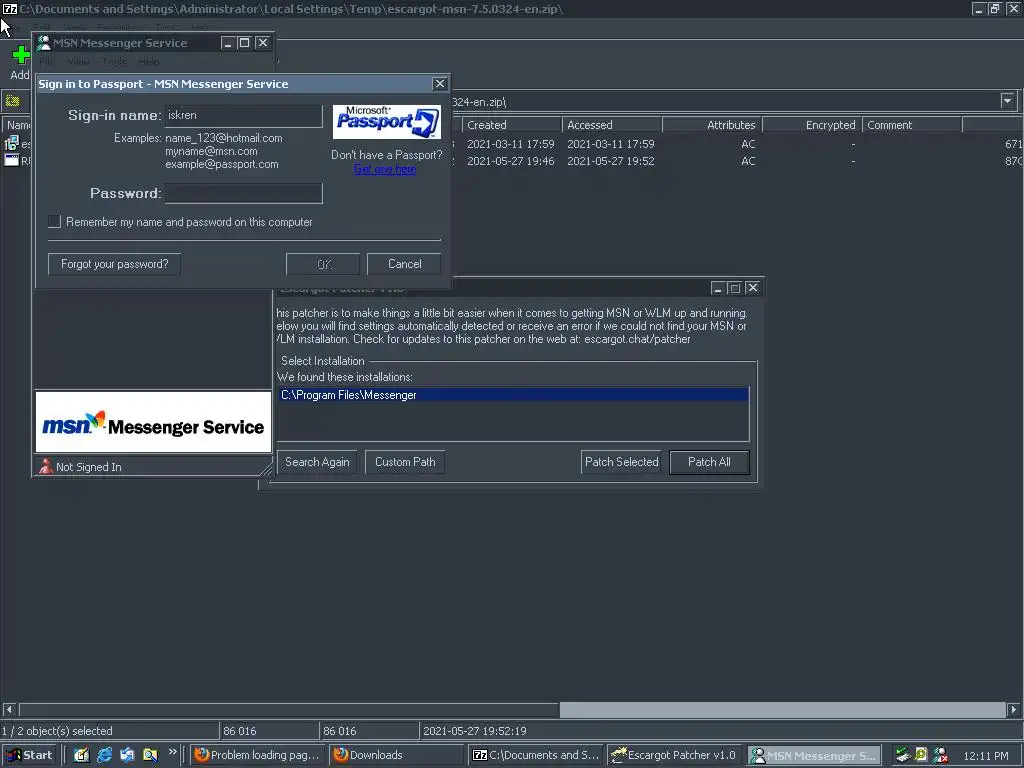
Task: Click the Show Desktop quick launch icon
Action: 81,755
